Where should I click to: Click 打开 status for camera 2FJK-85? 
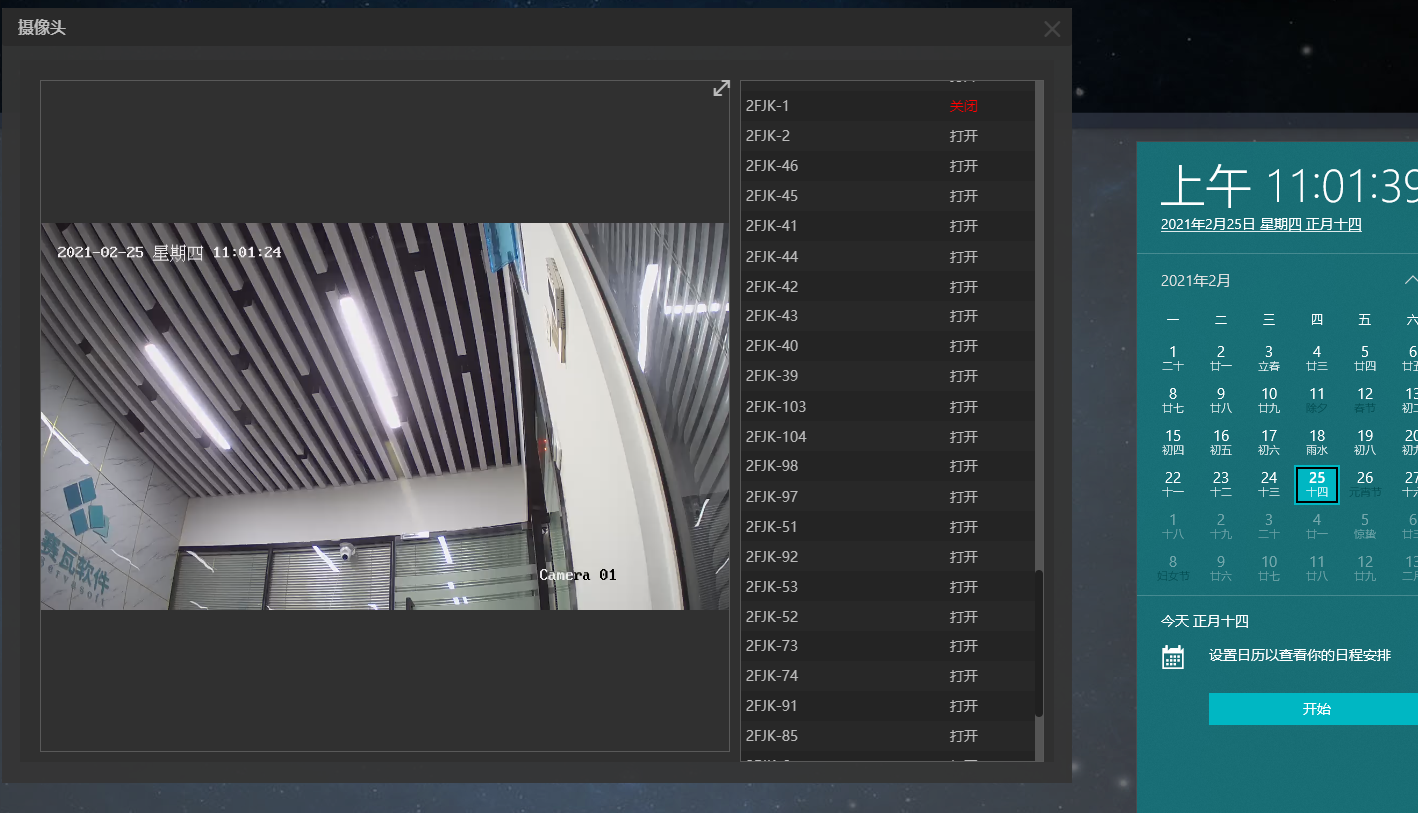coord(964,736)
